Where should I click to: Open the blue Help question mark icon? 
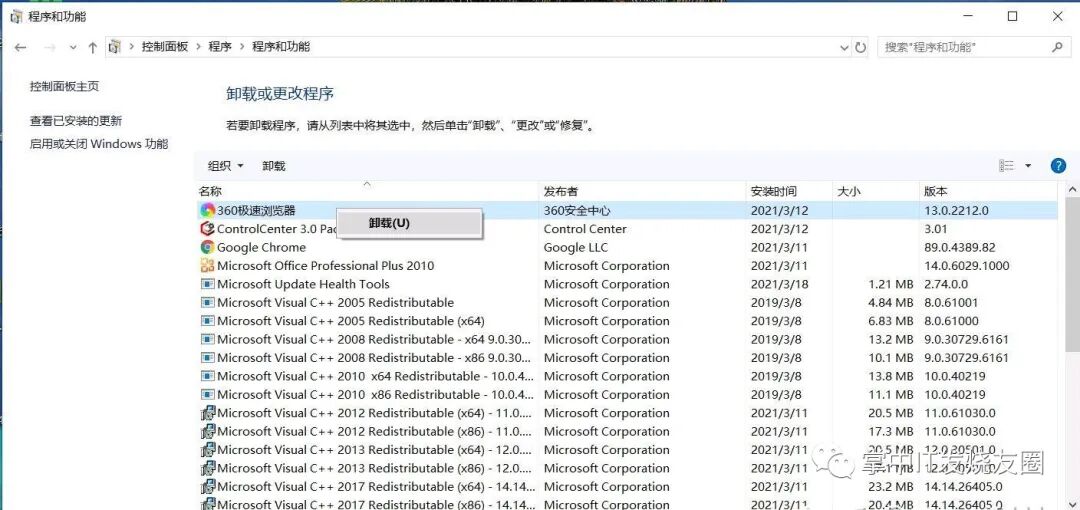click(x=1058, y=165)
